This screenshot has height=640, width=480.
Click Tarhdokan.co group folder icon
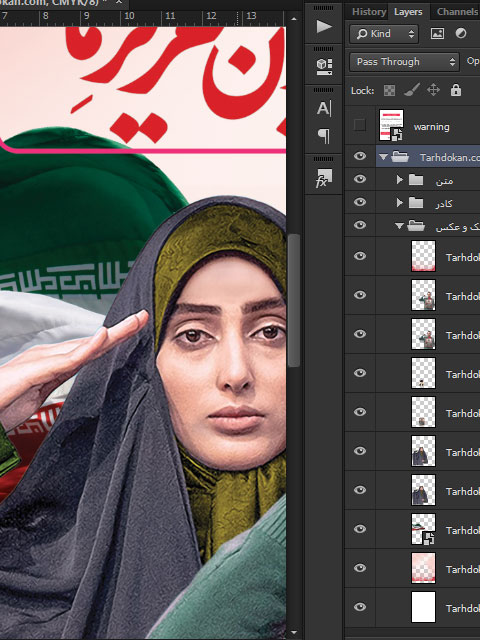tap(400, 157)
